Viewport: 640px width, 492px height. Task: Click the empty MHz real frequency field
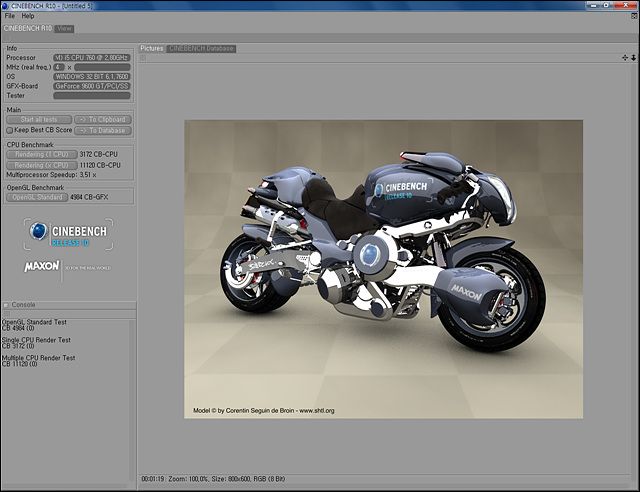tap(102, 67)
